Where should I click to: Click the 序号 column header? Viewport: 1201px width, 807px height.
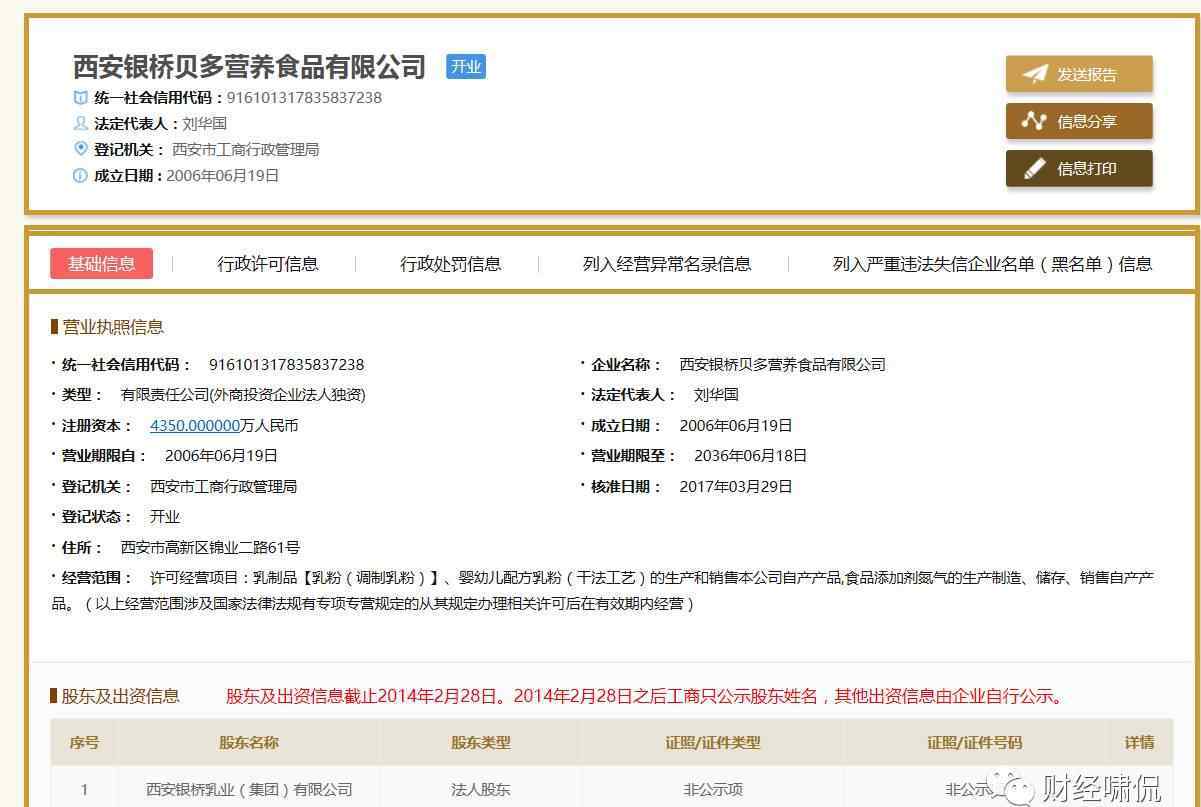(x=84, y=743)
